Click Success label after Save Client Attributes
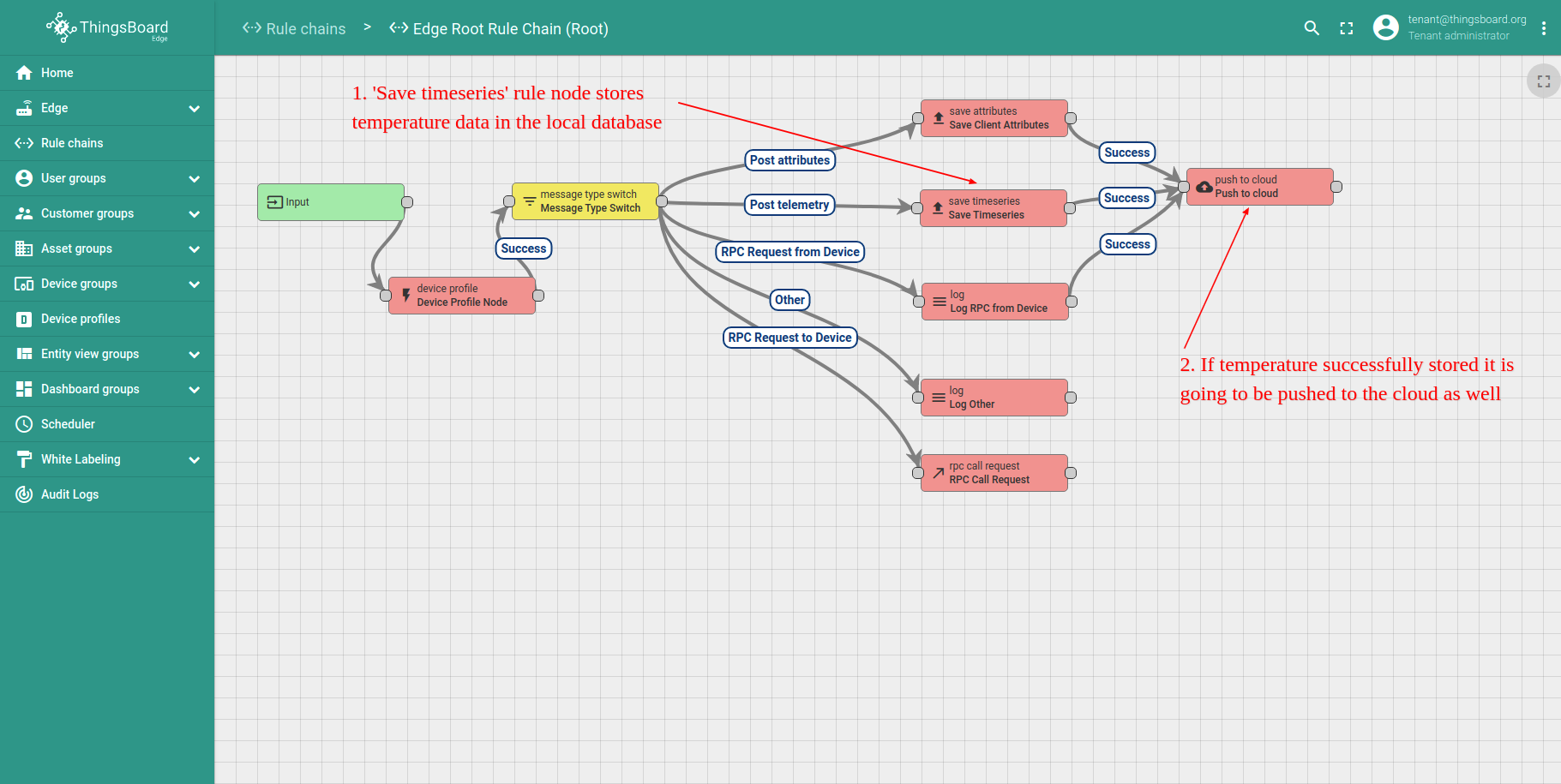The width and height of the screenshot is (1561, 784). [x=1127, y=153]
